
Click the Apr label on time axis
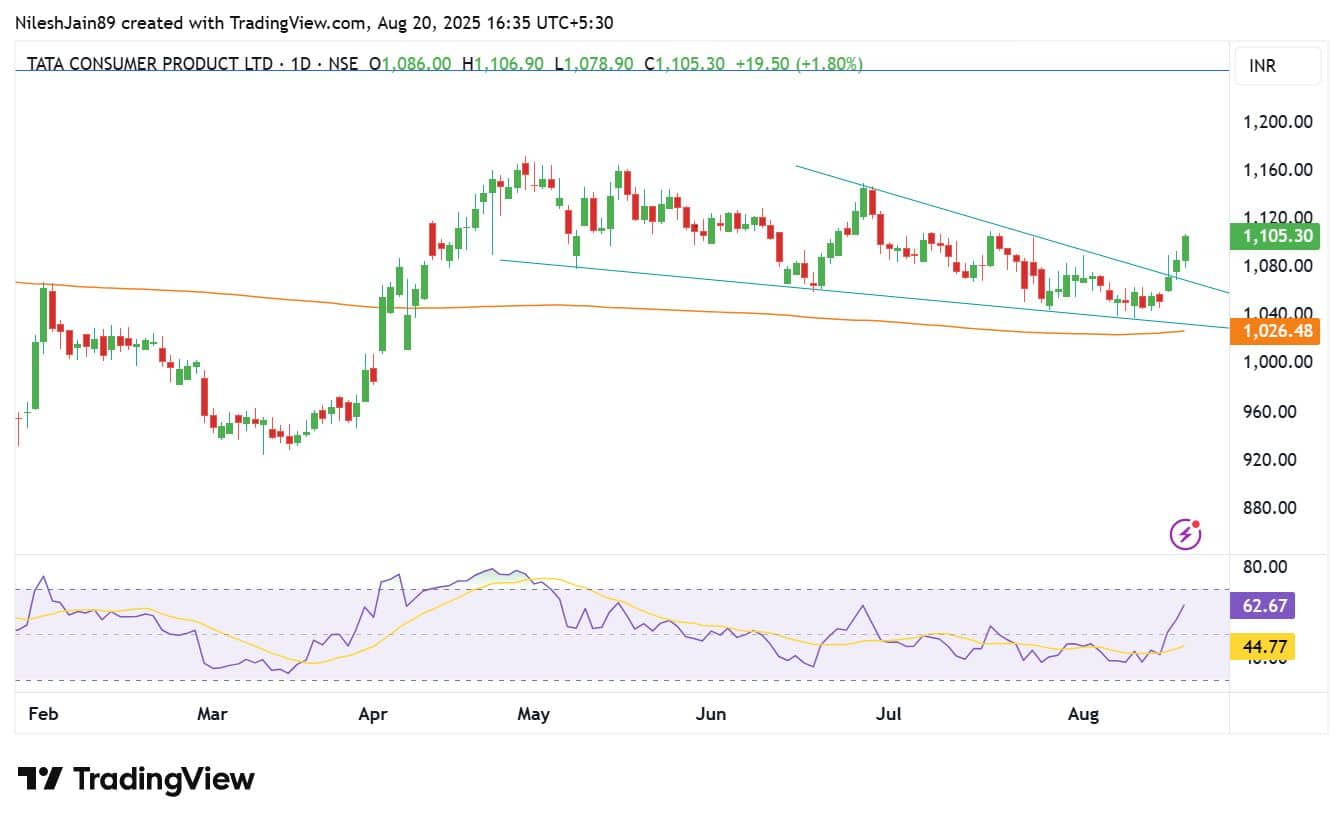[x=372, y=714]
